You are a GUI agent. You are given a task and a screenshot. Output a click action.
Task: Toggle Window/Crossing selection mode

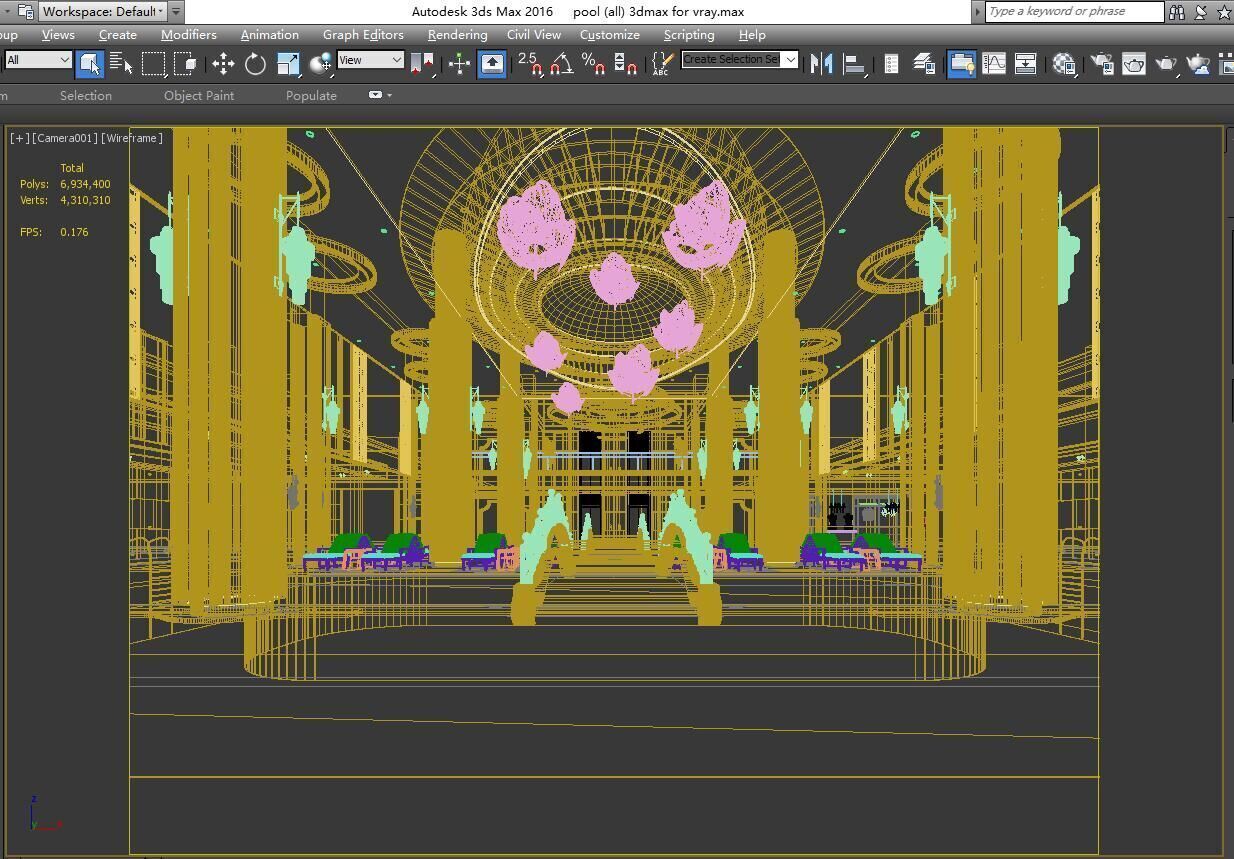[185, 64]
